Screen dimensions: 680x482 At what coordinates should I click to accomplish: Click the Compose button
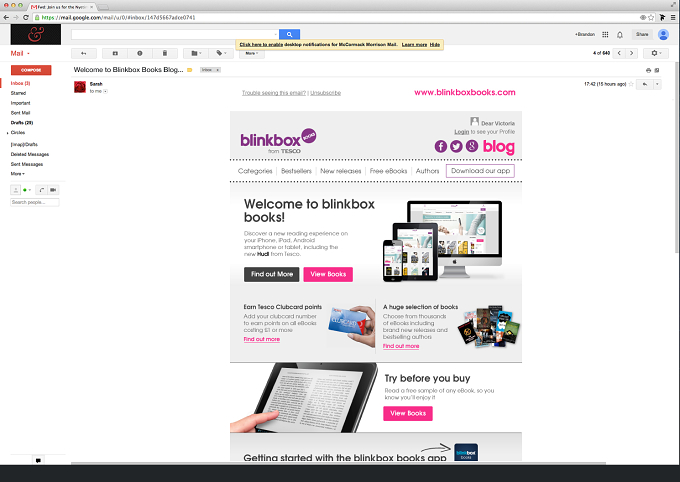[31, 70]
